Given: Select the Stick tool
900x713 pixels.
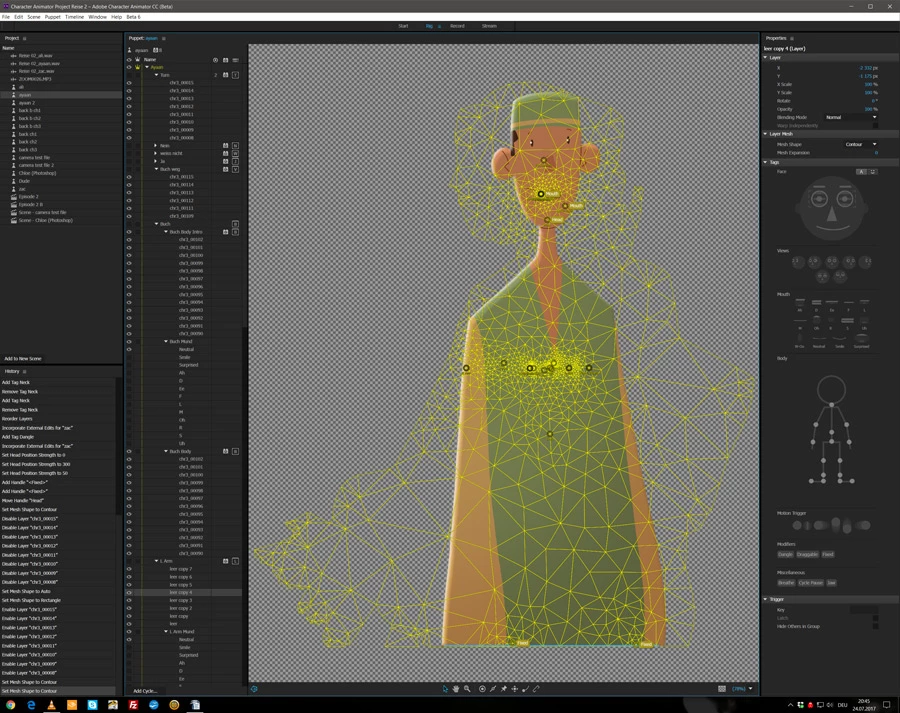Looking at the screenshot, I should point(493,689).
